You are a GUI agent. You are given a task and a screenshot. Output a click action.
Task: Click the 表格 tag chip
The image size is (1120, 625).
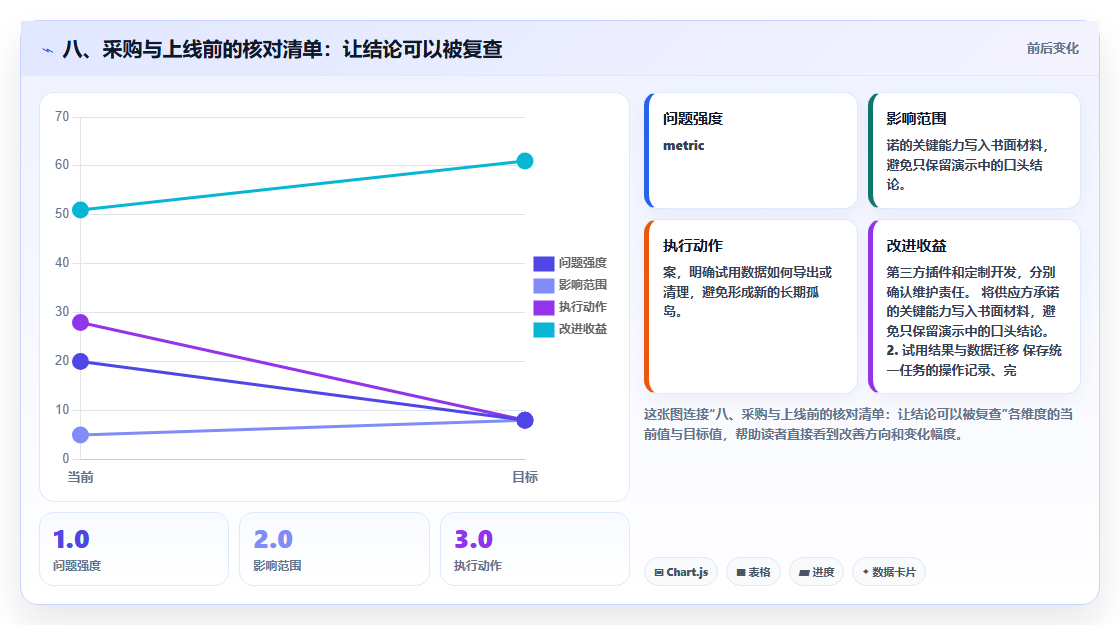tap(754, 572)
